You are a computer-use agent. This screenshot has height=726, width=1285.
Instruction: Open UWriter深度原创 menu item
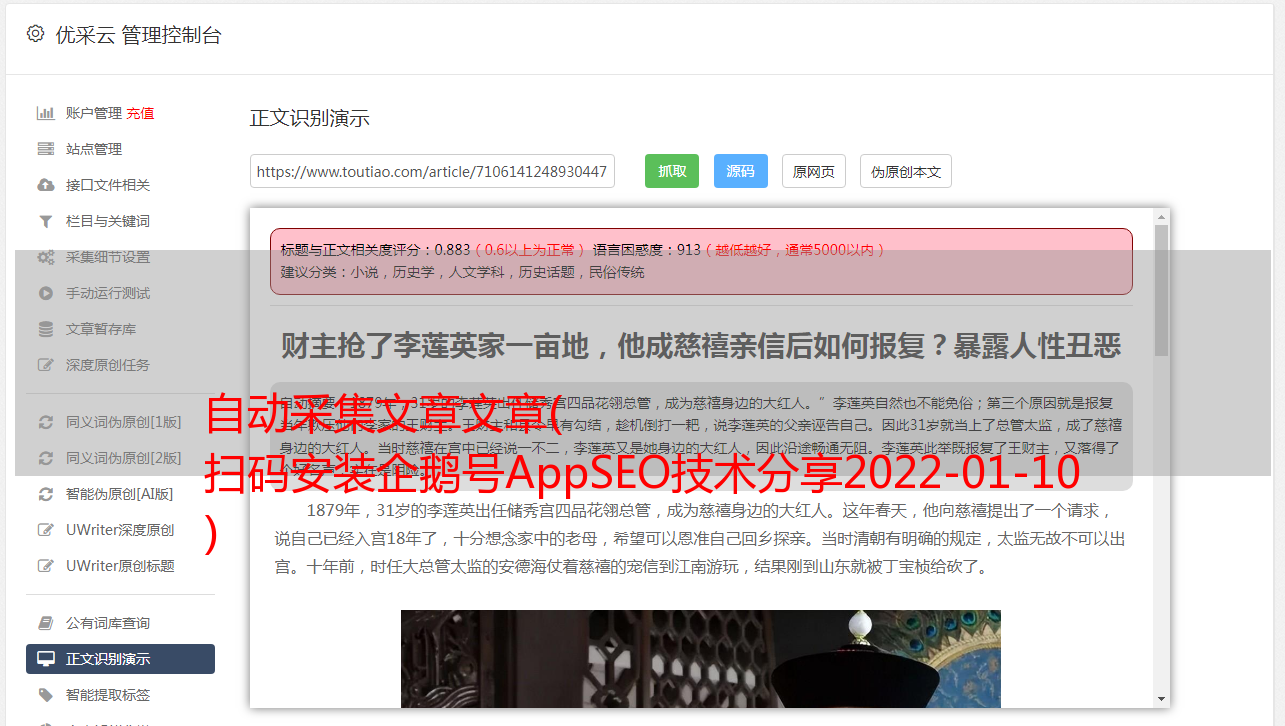tap(120, 530)
